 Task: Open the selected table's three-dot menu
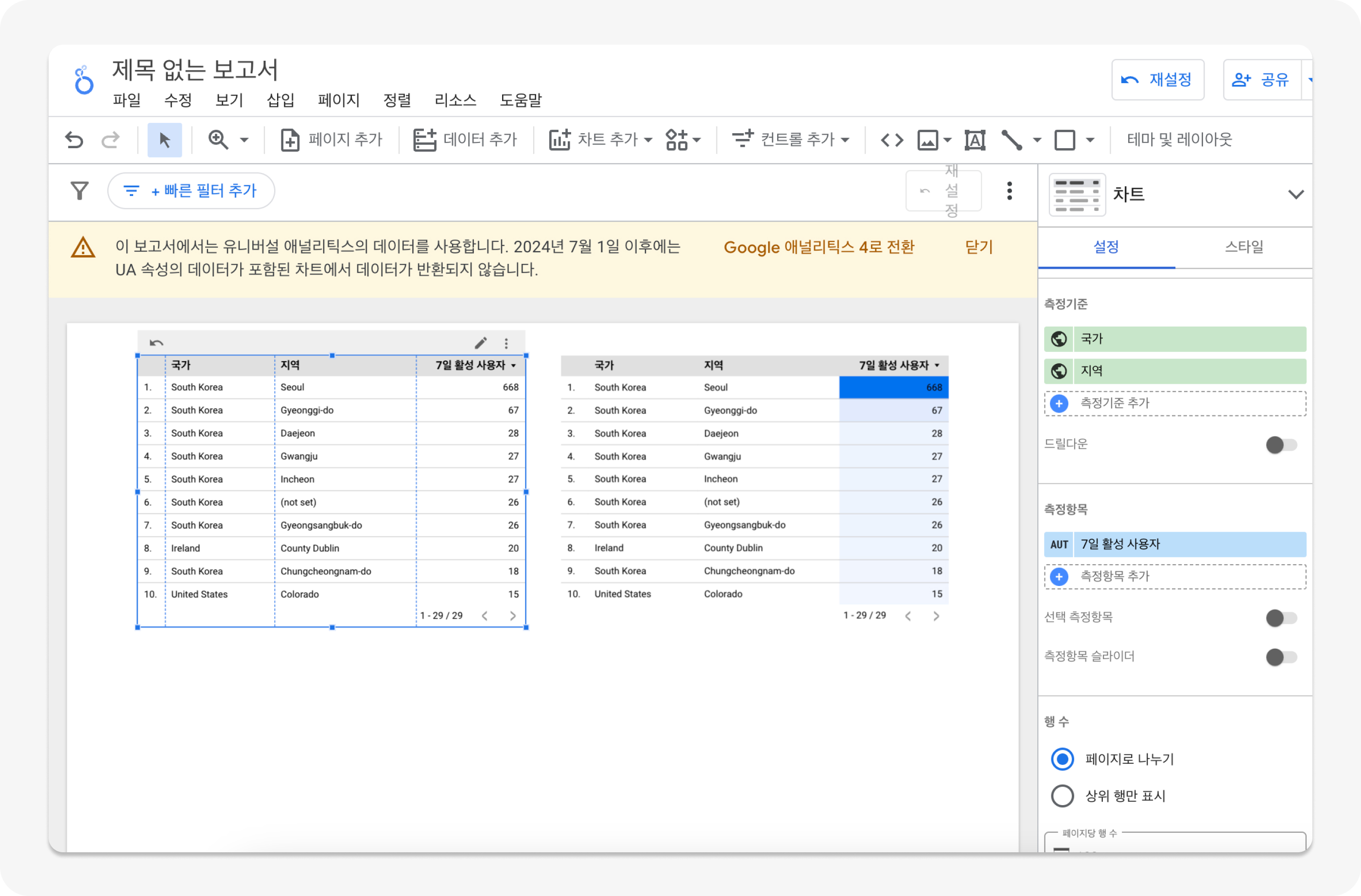tap(506, 343)
